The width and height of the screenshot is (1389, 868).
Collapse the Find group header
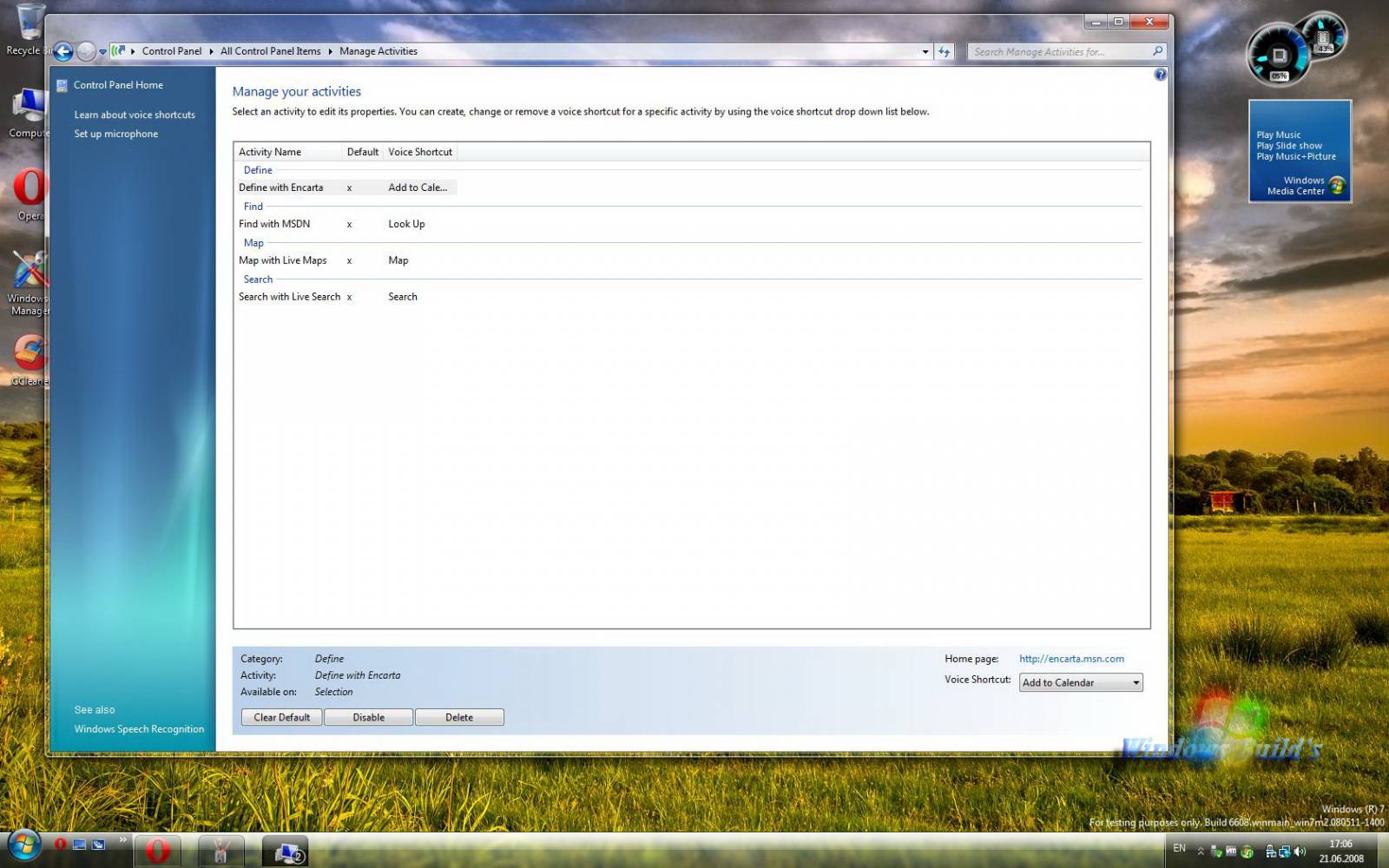click(x=253, y=207)
